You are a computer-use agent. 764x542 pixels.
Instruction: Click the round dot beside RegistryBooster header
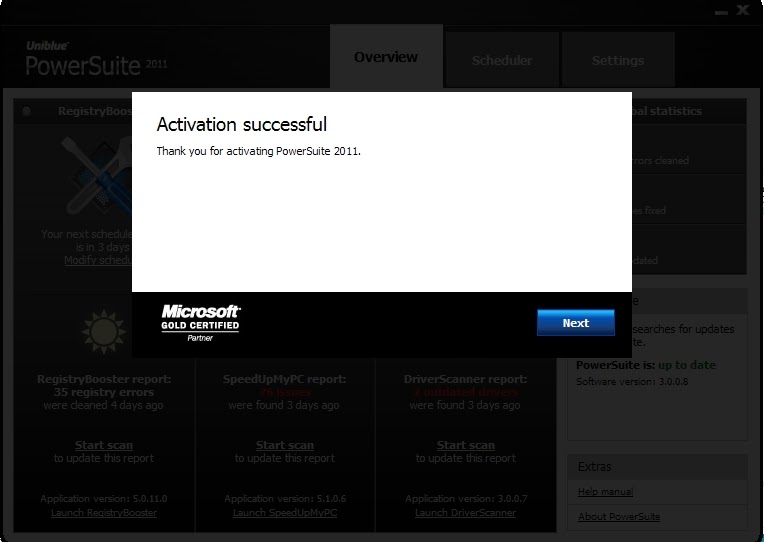tap(26, 111)
